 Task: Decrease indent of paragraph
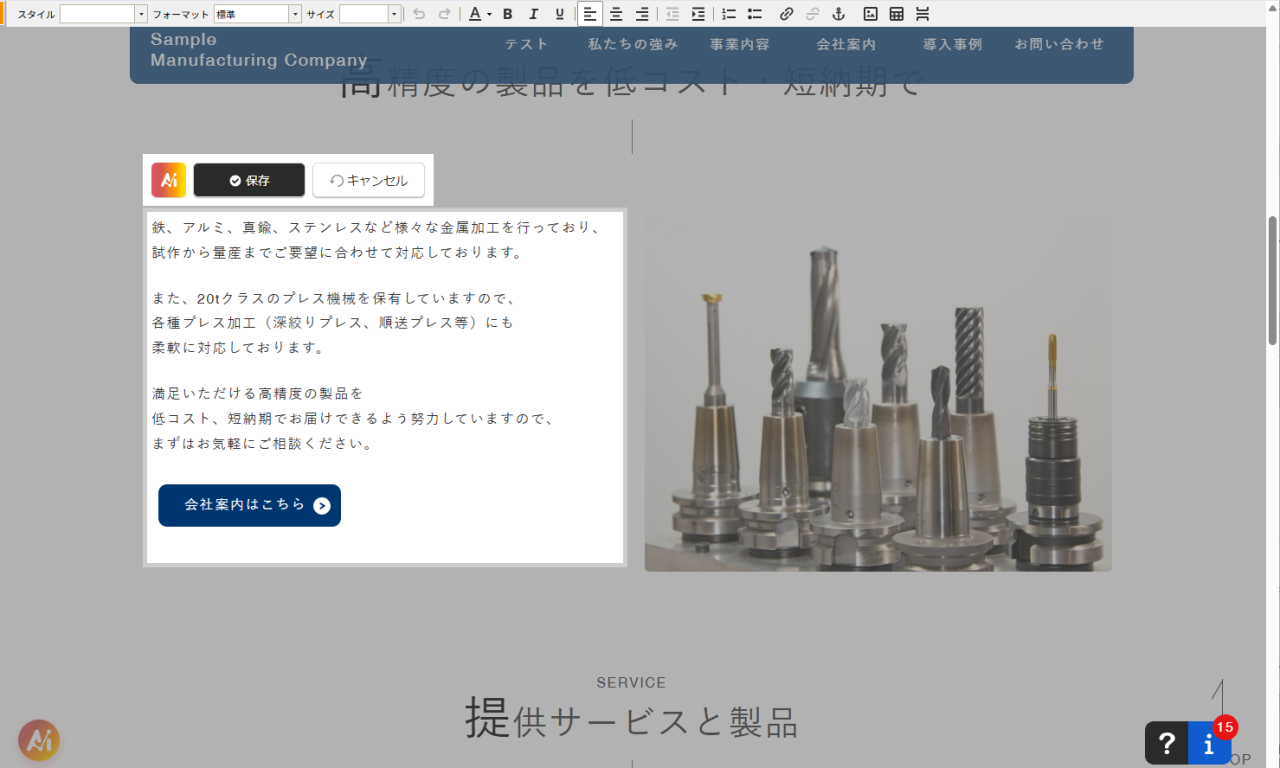[x=672, y=14]
